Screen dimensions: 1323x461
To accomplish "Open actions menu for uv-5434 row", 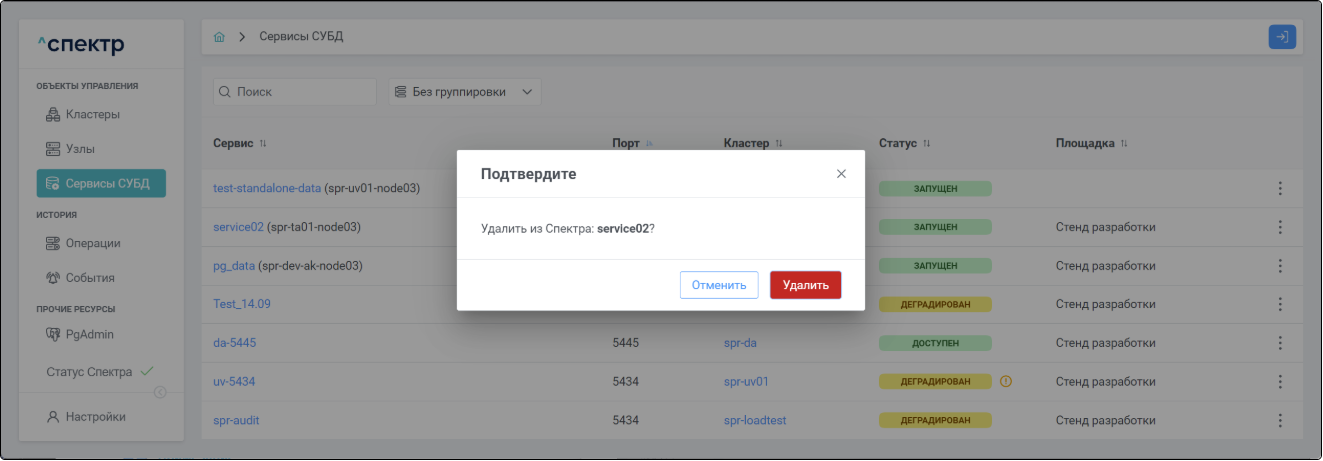I will coord(1279,382).
